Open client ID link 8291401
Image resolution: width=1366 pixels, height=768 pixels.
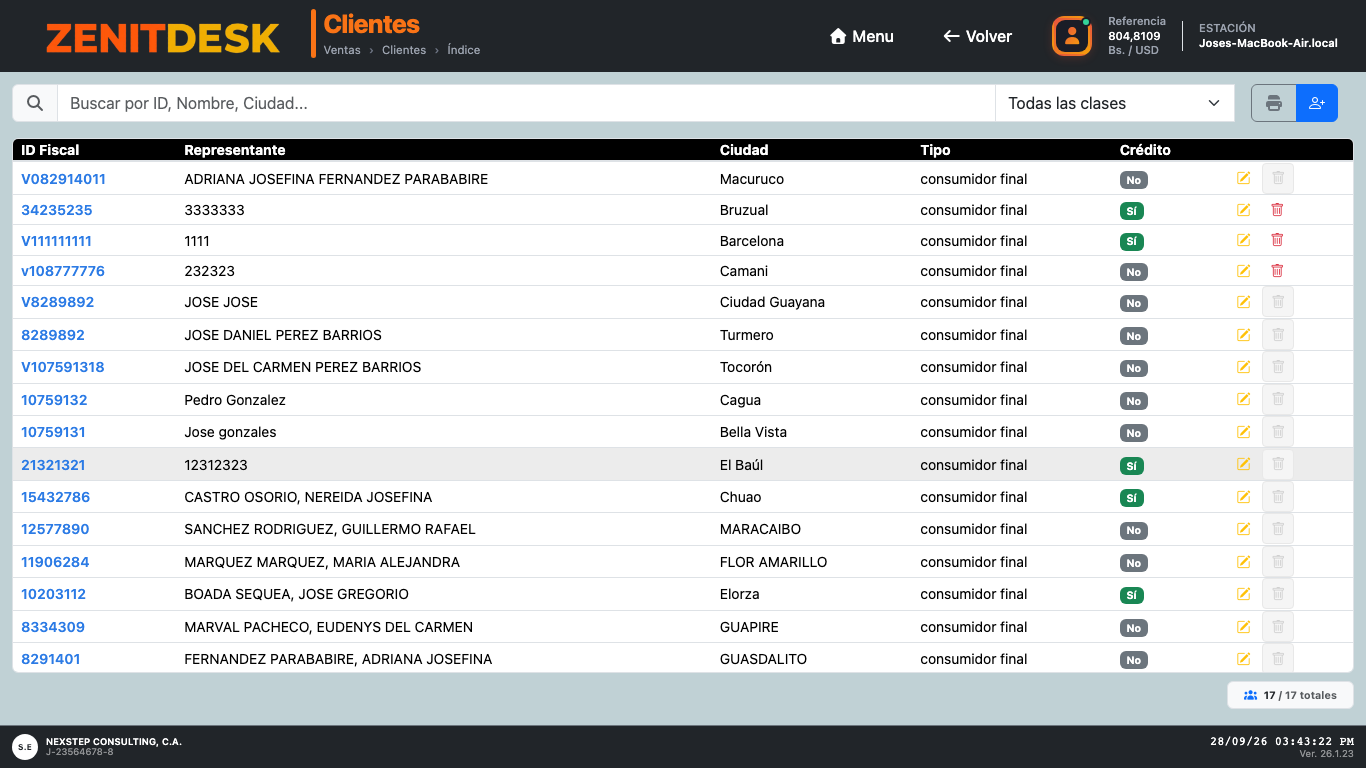click(51, 659)
